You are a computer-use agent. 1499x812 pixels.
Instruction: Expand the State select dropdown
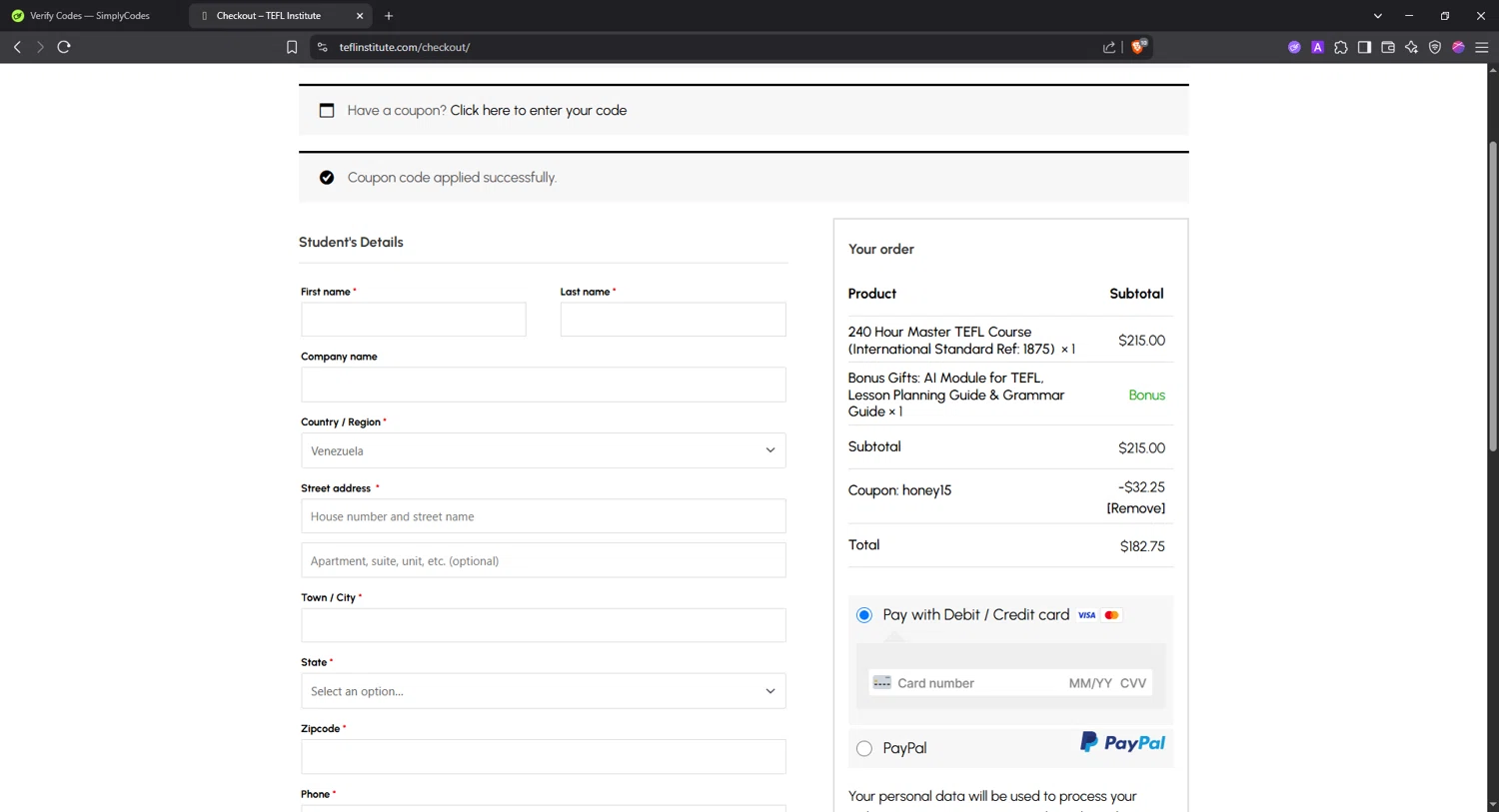coord(544,691)
